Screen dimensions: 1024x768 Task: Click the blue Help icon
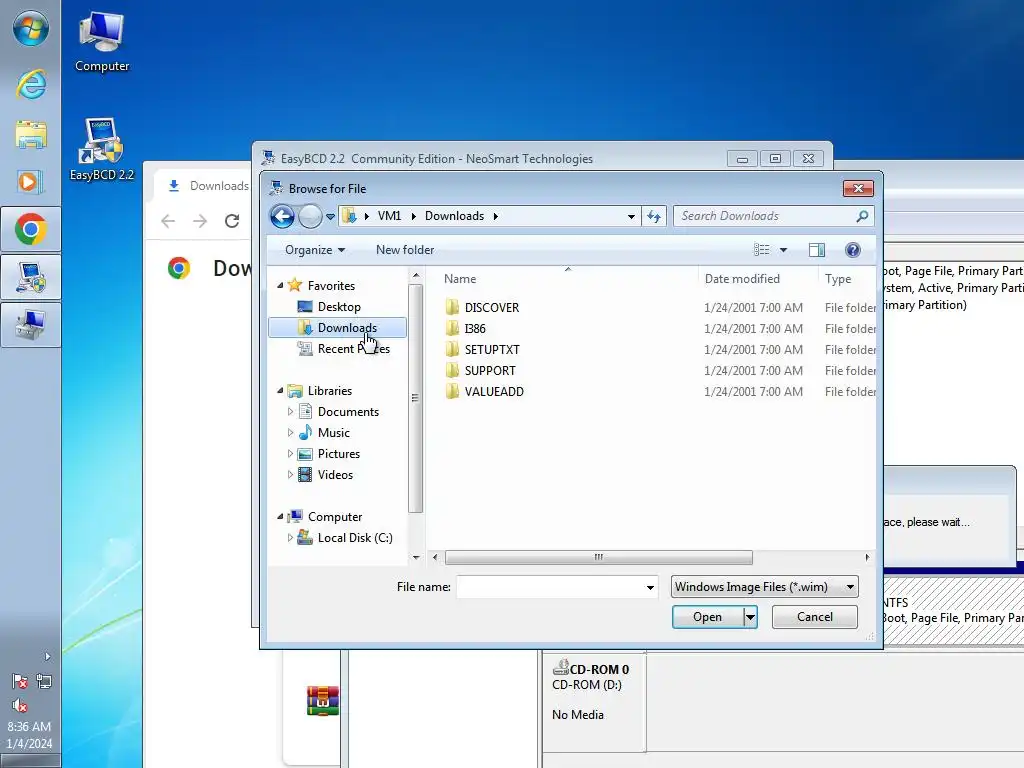(x=852, y=250)
